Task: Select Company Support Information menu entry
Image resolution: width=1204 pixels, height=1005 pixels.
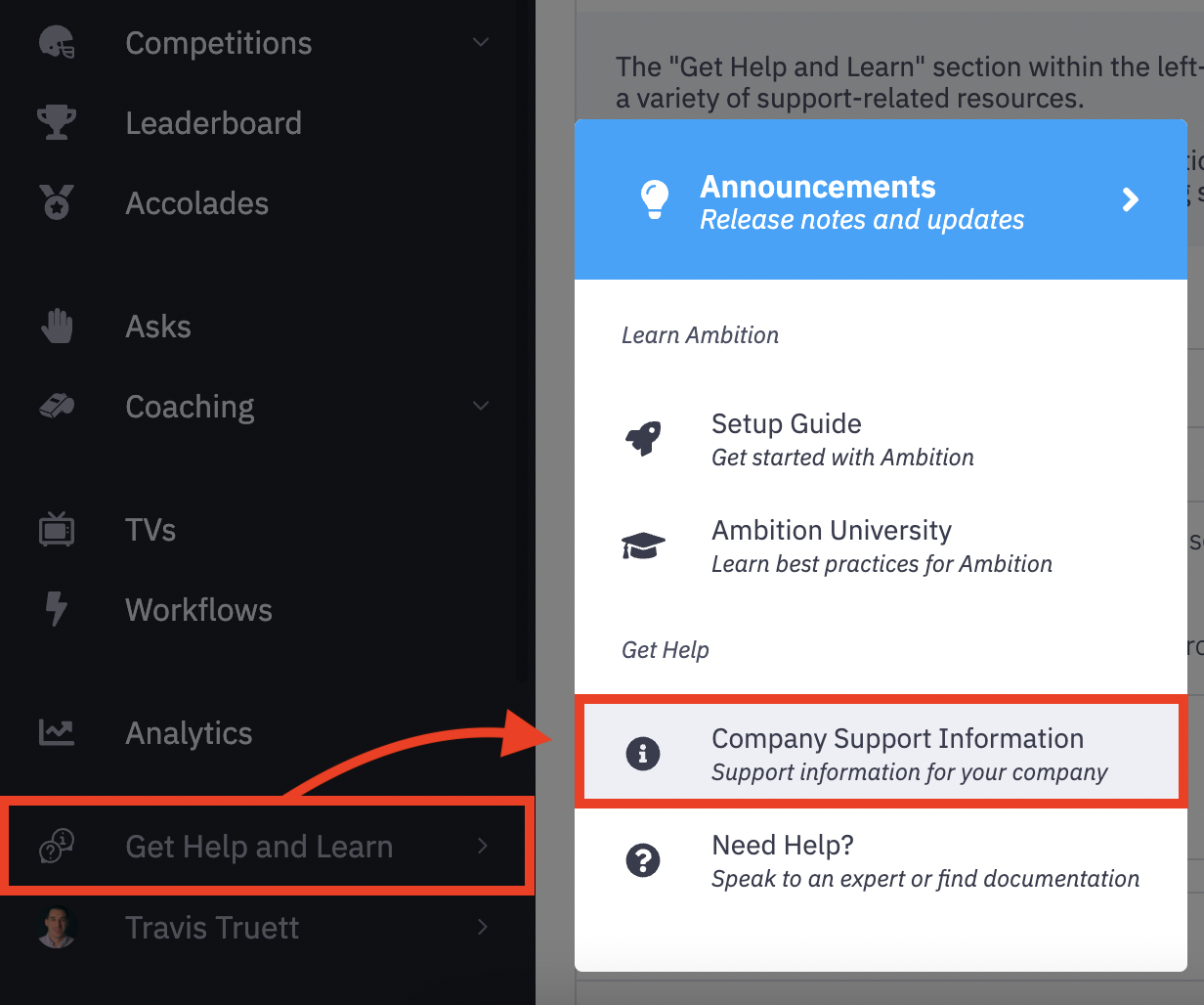Action: tap(881, 754)
